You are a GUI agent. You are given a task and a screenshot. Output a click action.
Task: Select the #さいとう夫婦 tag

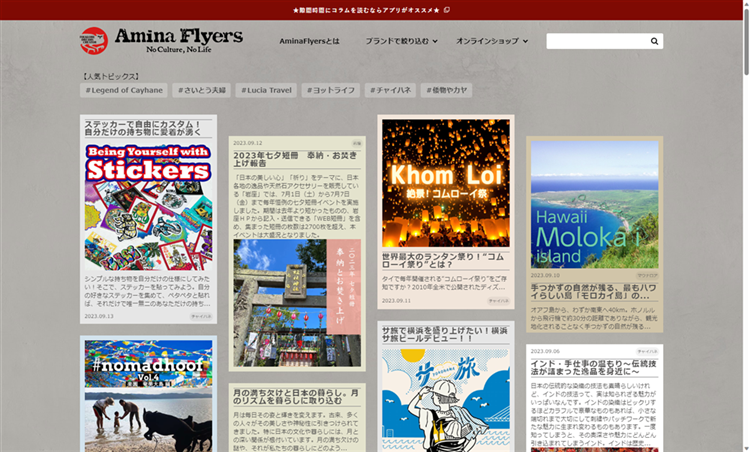pyautogui.click(x=201, y=90)
